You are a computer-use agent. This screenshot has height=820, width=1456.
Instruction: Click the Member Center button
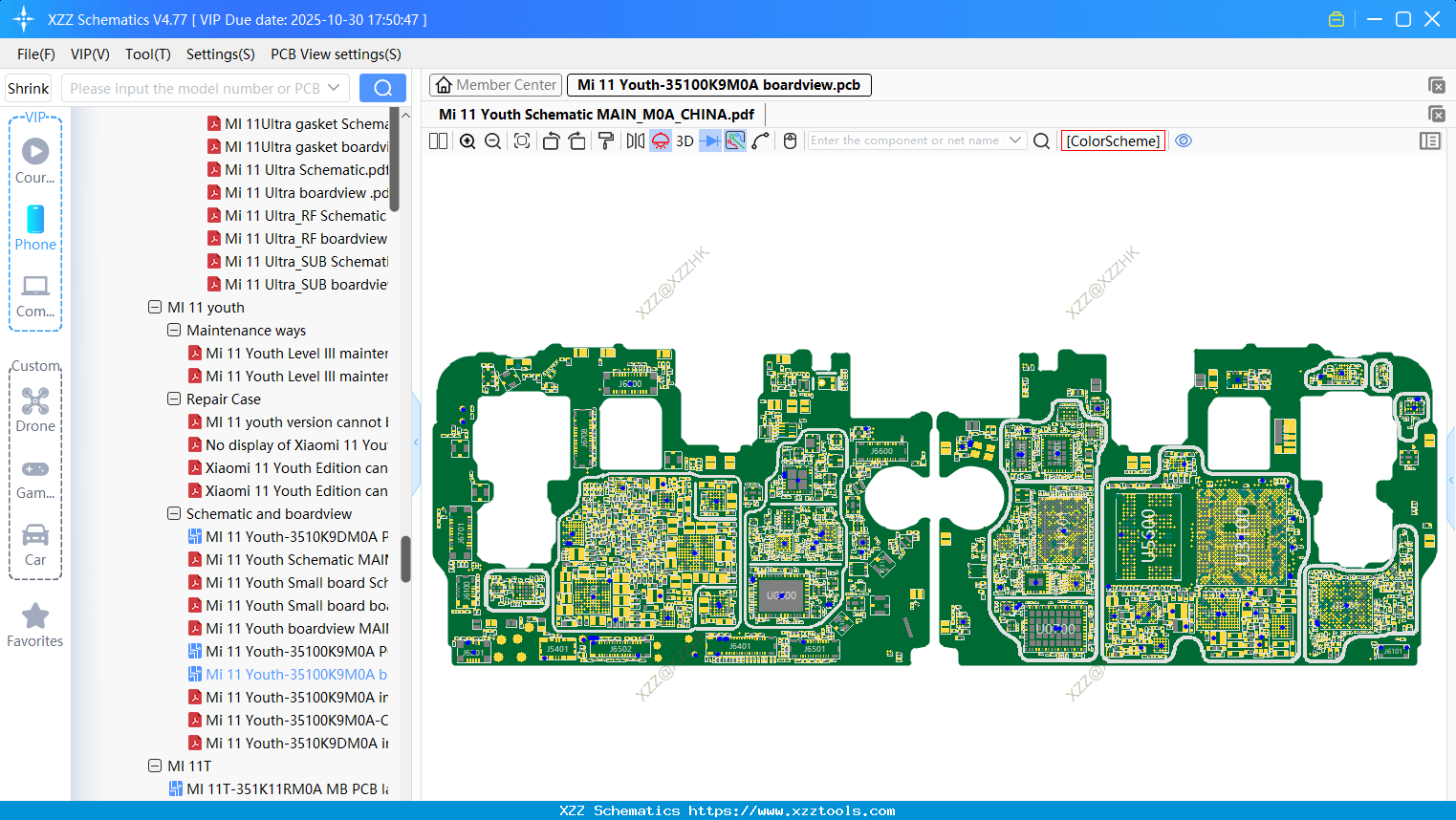[495, 84]
